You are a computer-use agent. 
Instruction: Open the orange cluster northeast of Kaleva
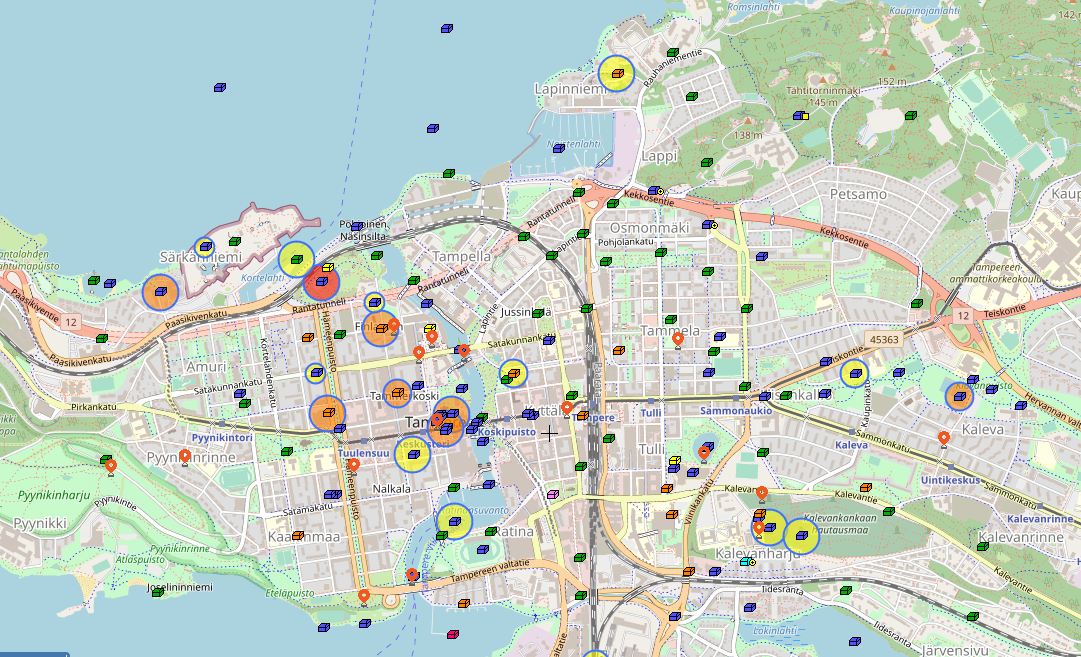point(959,397)
